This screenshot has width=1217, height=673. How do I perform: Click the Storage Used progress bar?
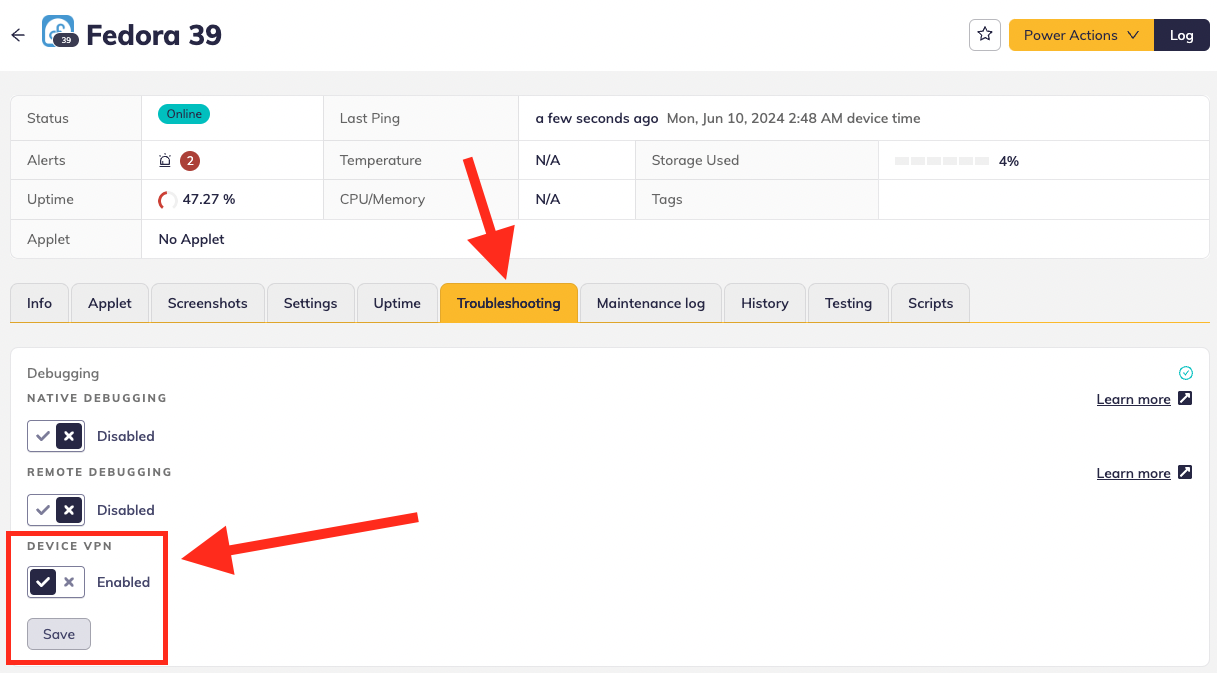(x=941, y=161)
